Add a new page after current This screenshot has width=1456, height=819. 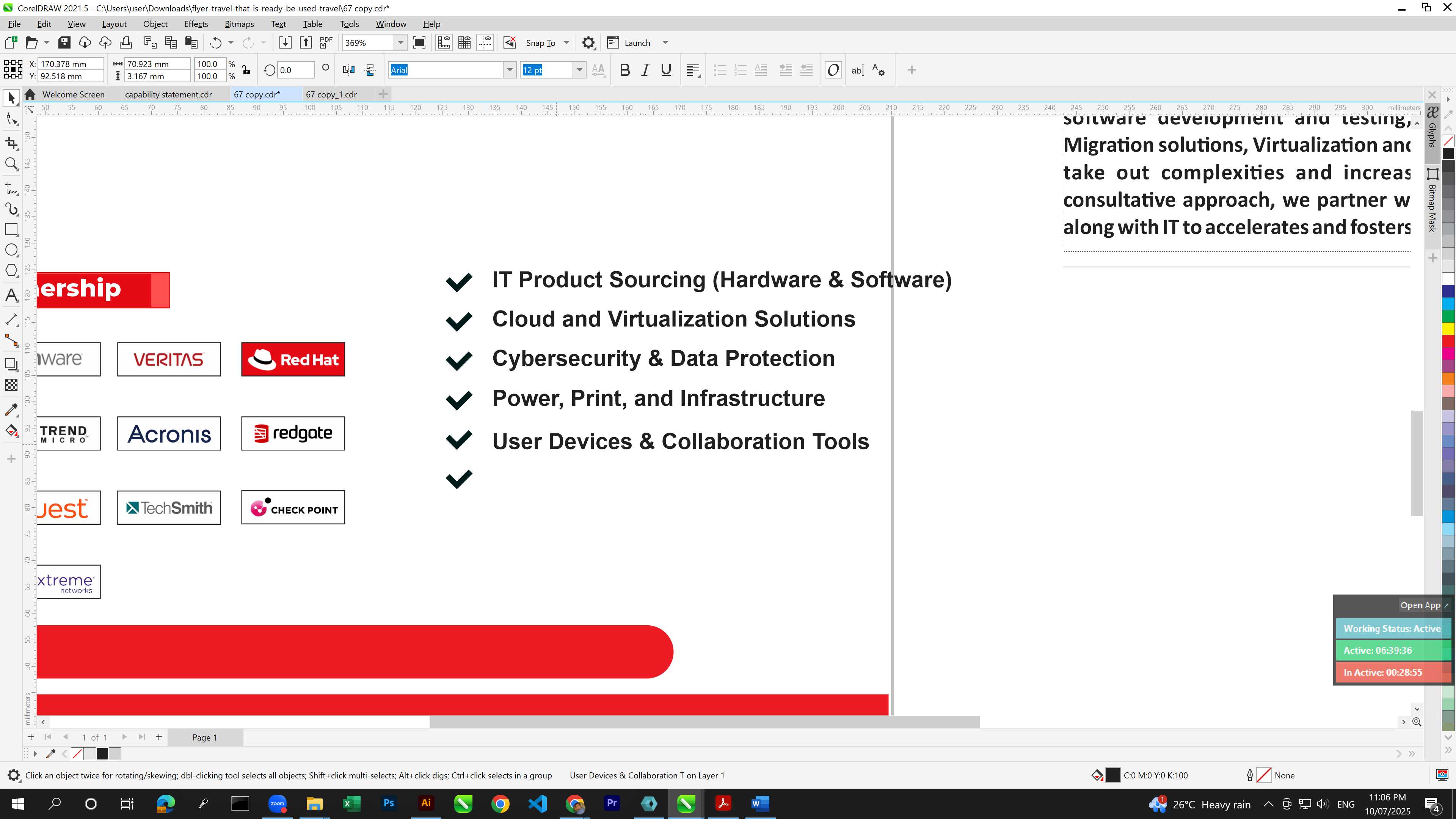click(159, 736)
